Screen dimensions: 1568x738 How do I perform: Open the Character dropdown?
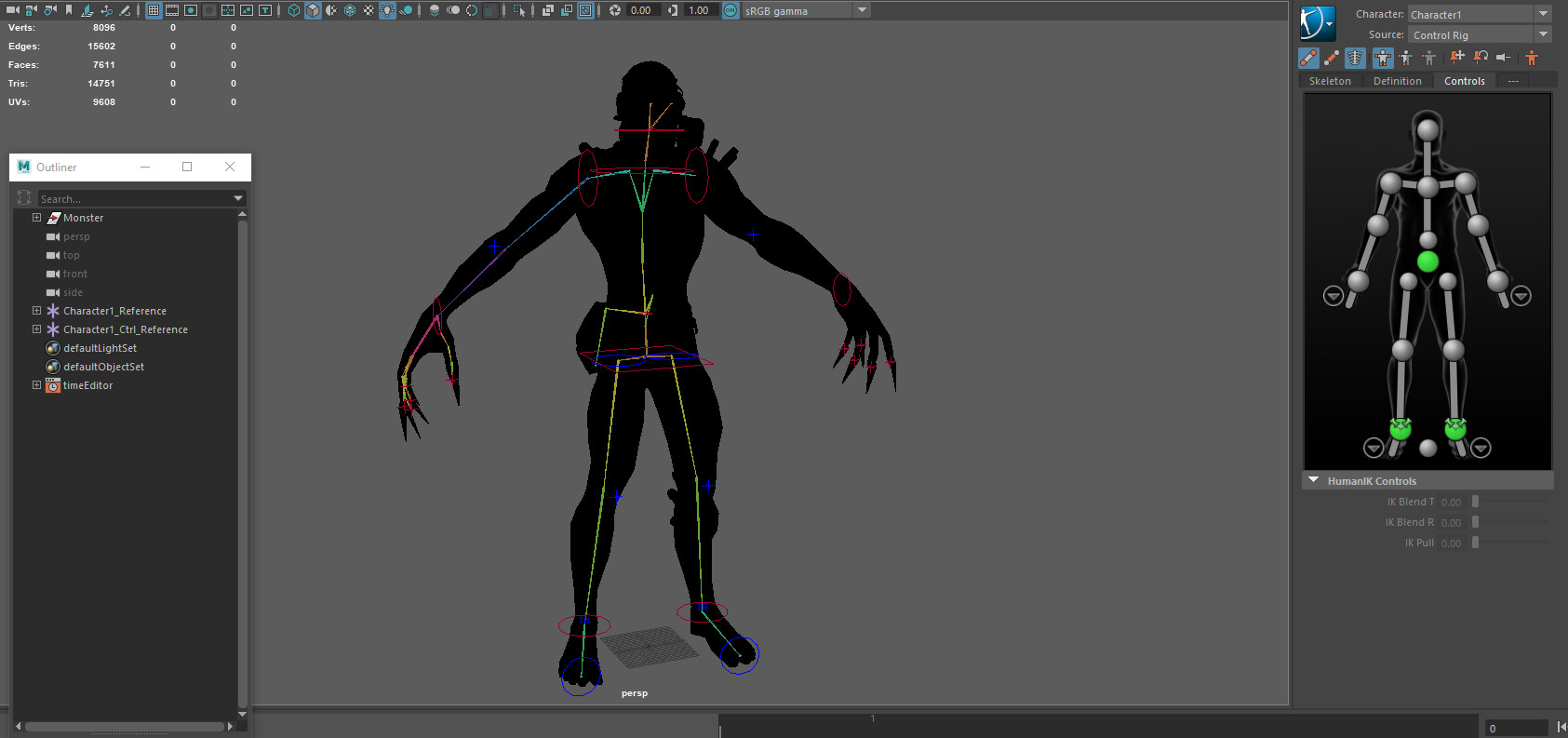[x=1479, y=14]
